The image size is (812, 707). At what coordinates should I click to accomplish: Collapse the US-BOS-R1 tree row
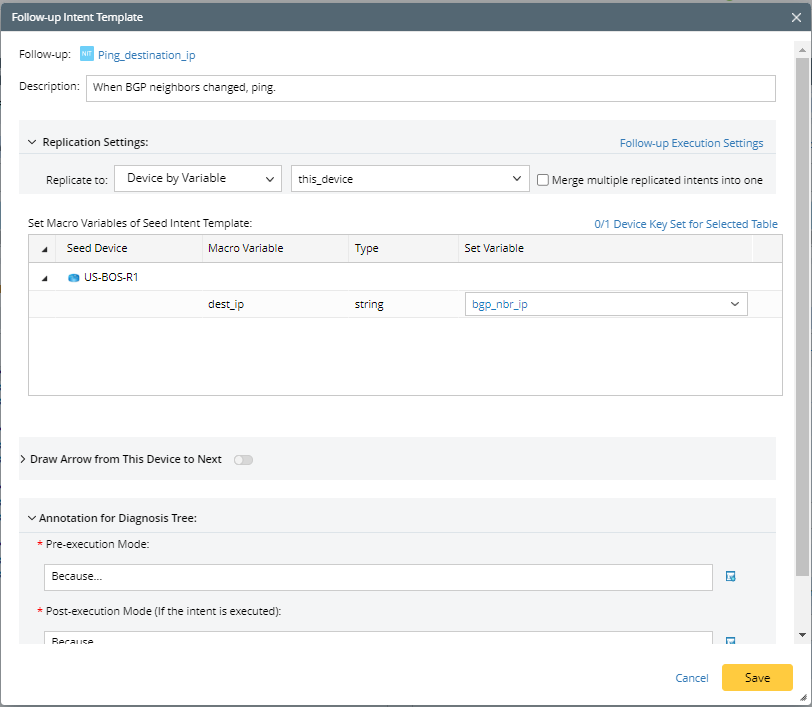click(44, 278)
